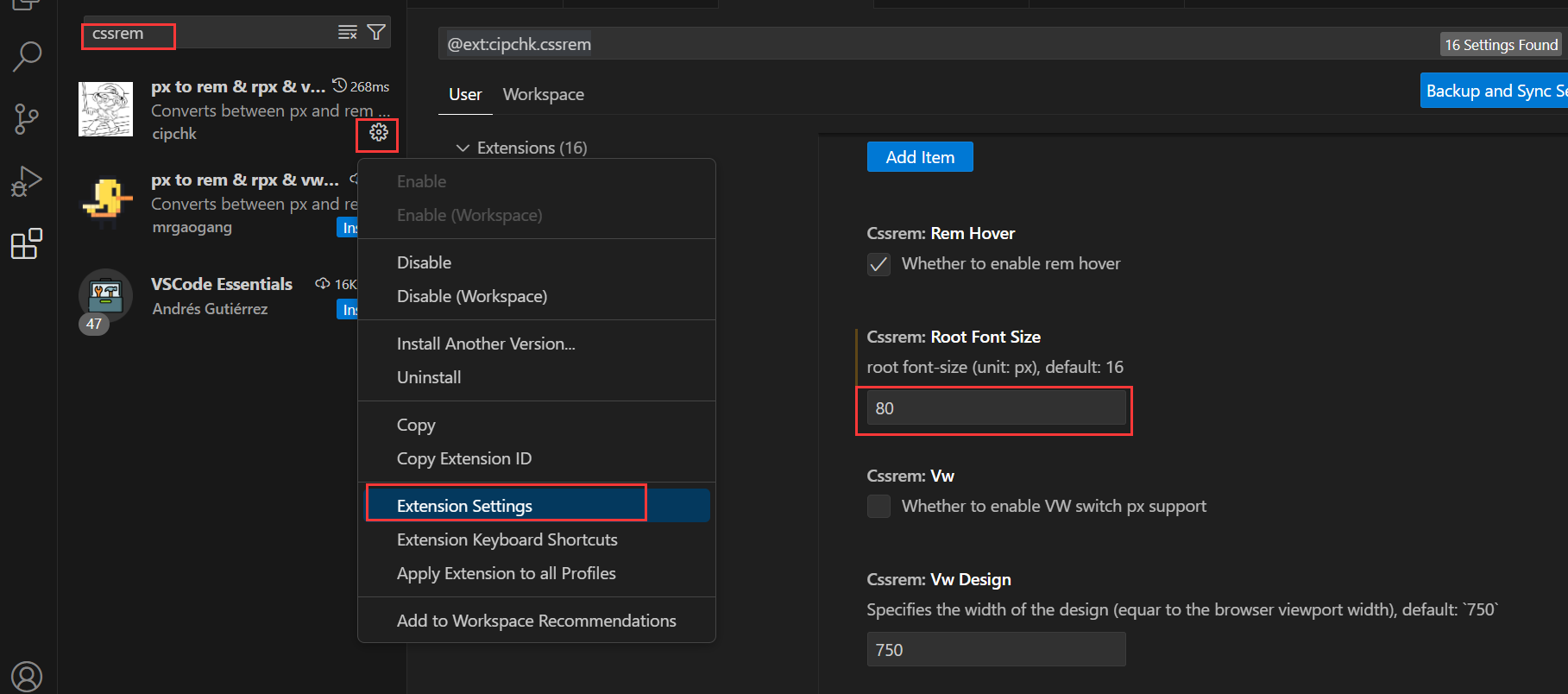This screenshot has width=1568, height=694.
Task: Switch to the Workspace settings tab
Action: click(544, 95)
